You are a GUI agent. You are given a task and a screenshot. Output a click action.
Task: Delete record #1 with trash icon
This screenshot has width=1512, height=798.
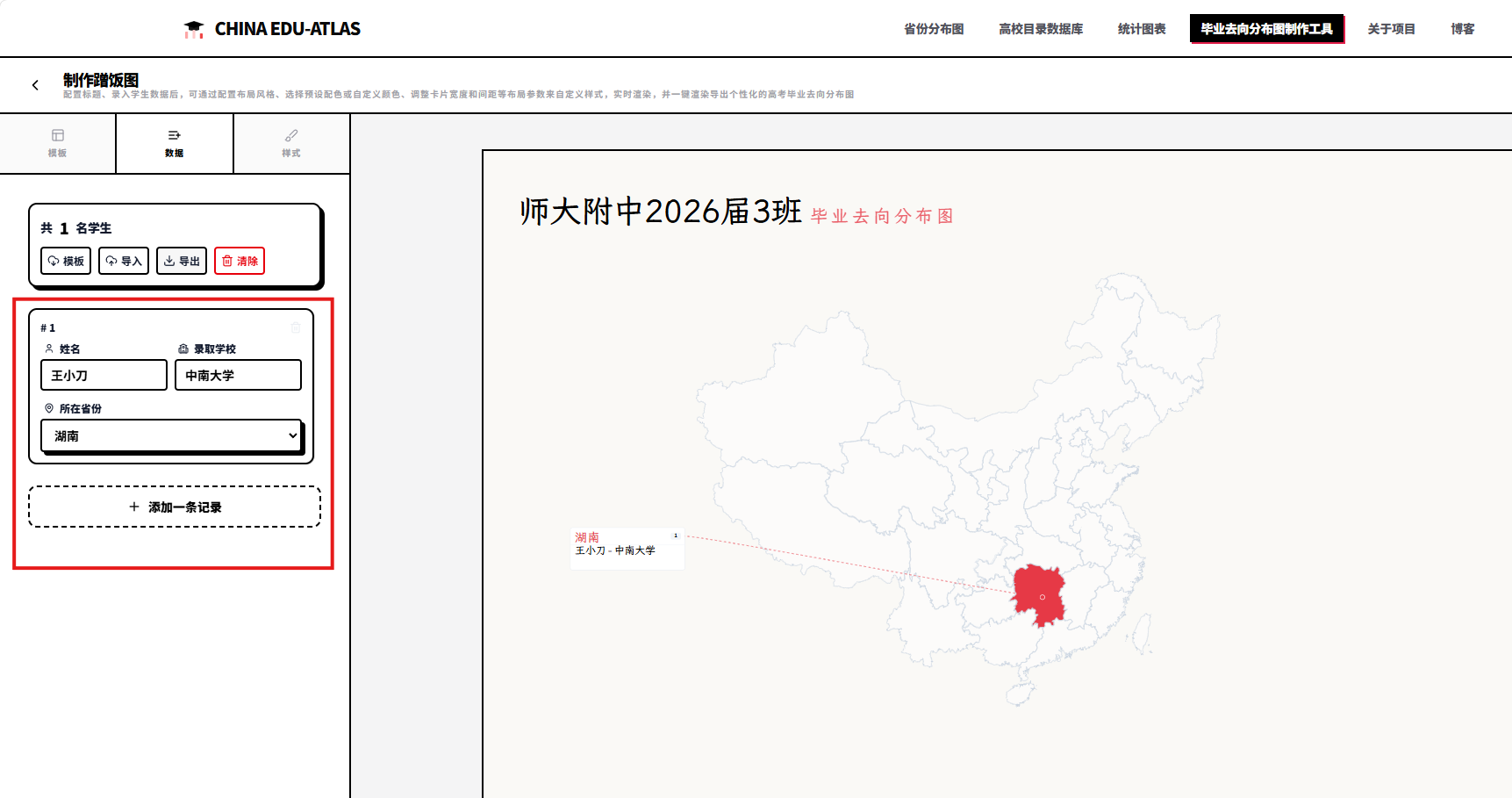tap(296, 327)
